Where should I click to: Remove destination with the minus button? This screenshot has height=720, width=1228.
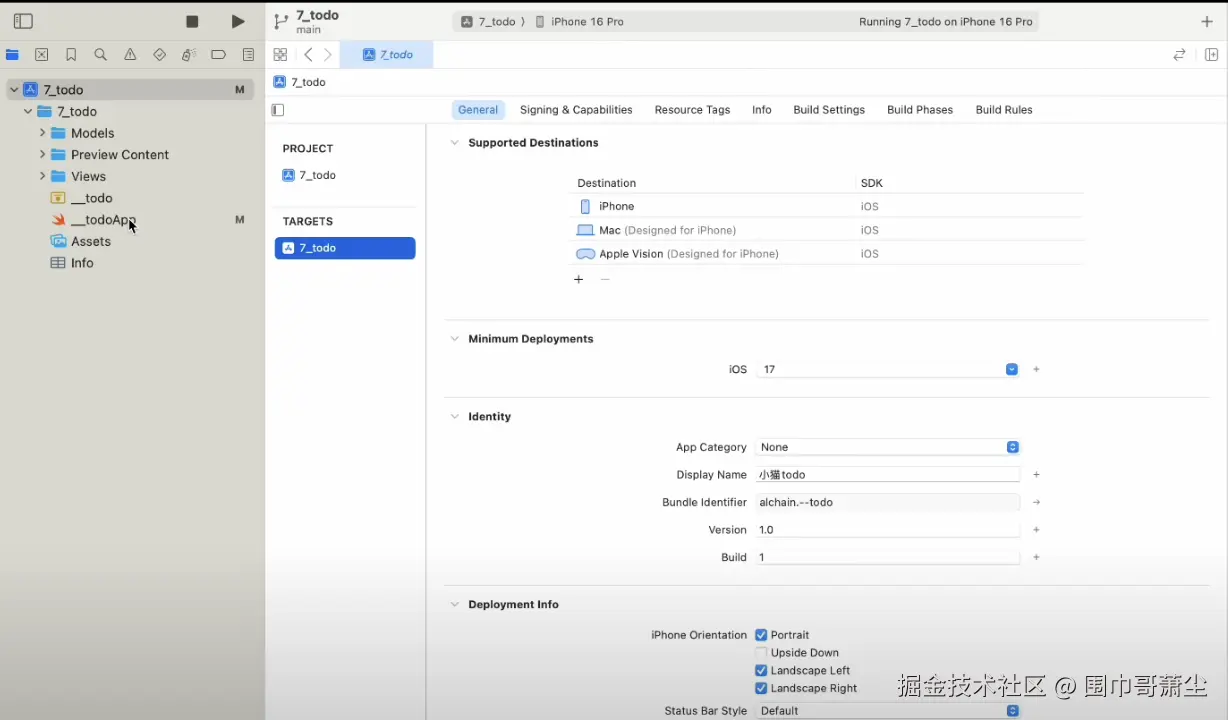tap(605, 279)
